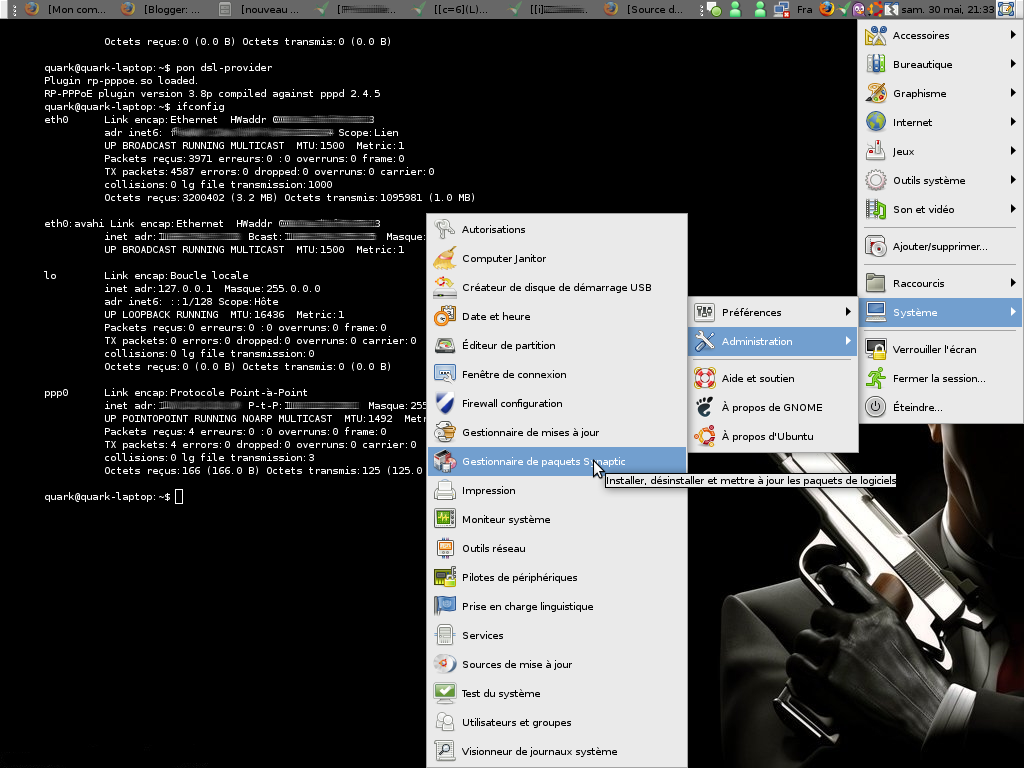Viewport: 1024px width, 768px height.
Task: Expand the Bureautique submenu arrow
Action: coord(1013,63)
